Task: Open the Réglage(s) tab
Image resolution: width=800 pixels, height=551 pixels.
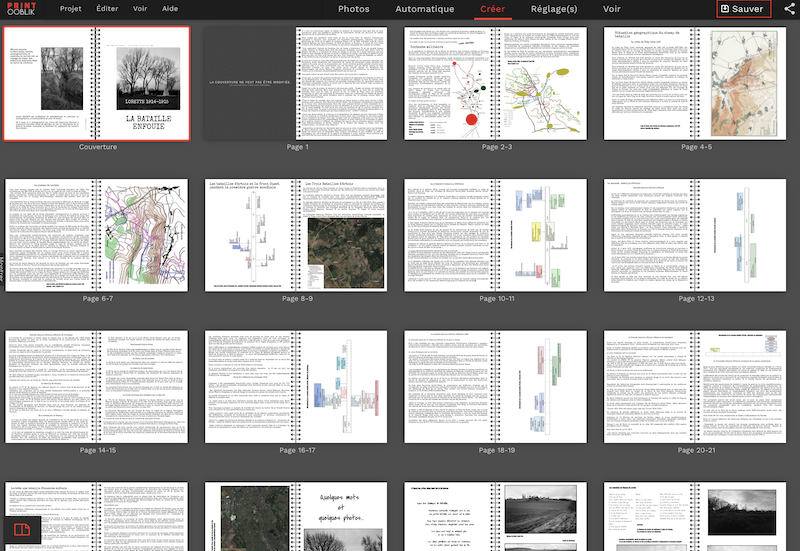Action: point(554,9)
